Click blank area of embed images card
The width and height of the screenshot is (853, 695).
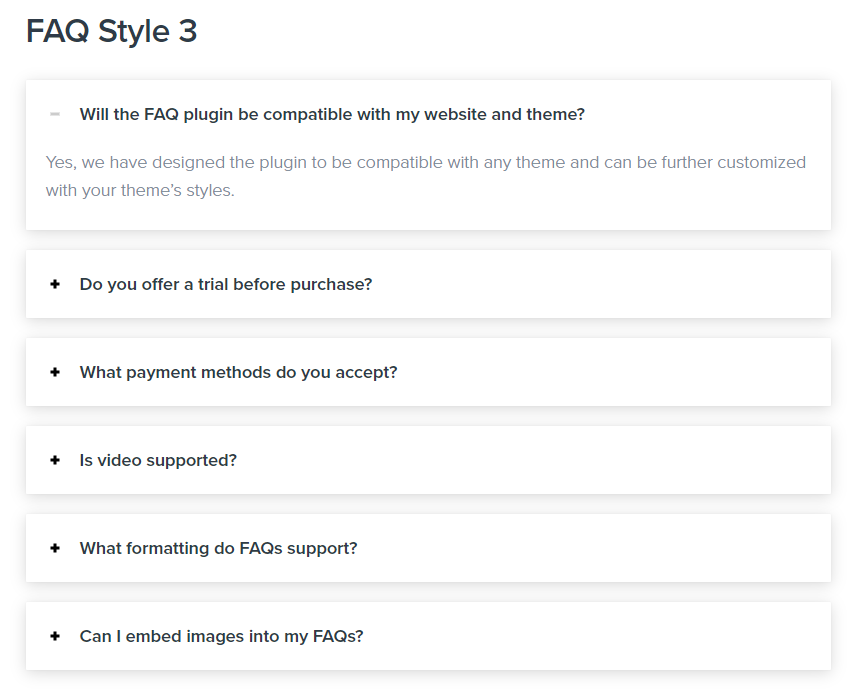coord(596,636)
